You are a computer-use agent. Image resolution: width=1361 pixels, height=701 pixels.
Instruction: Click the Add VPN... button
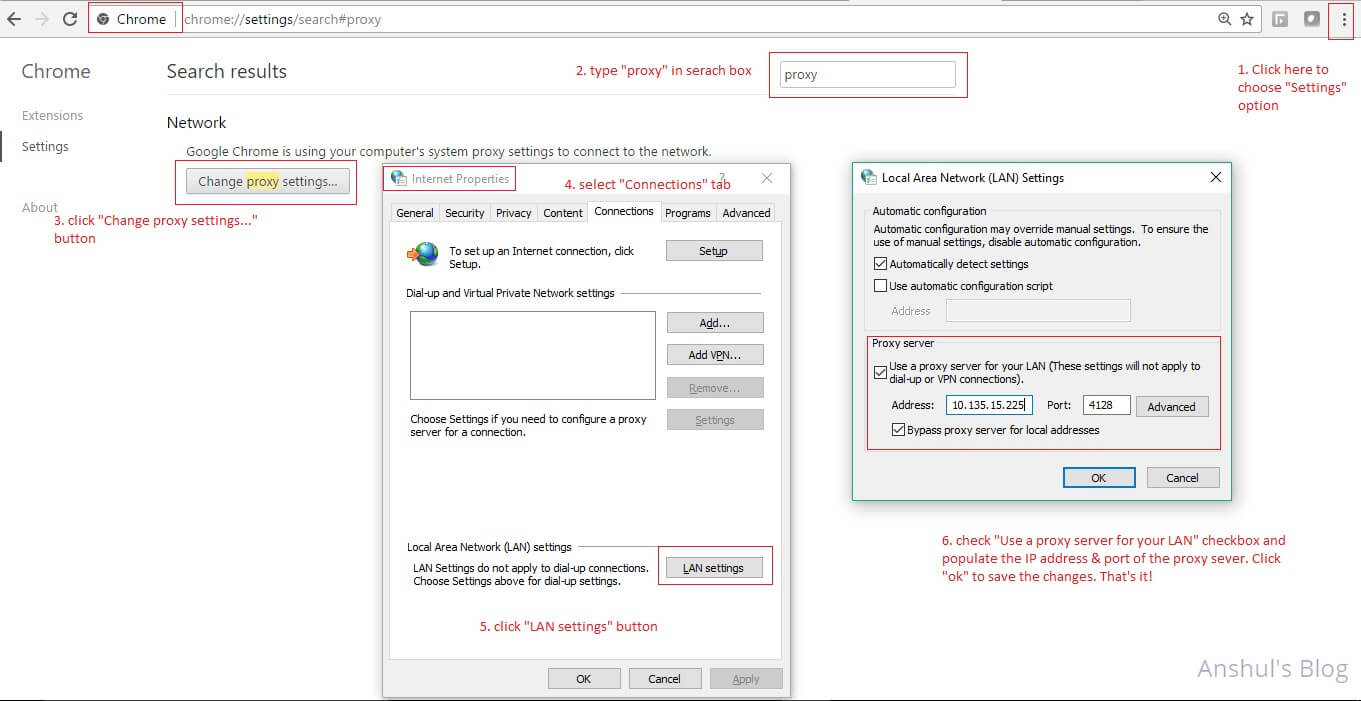715,355
